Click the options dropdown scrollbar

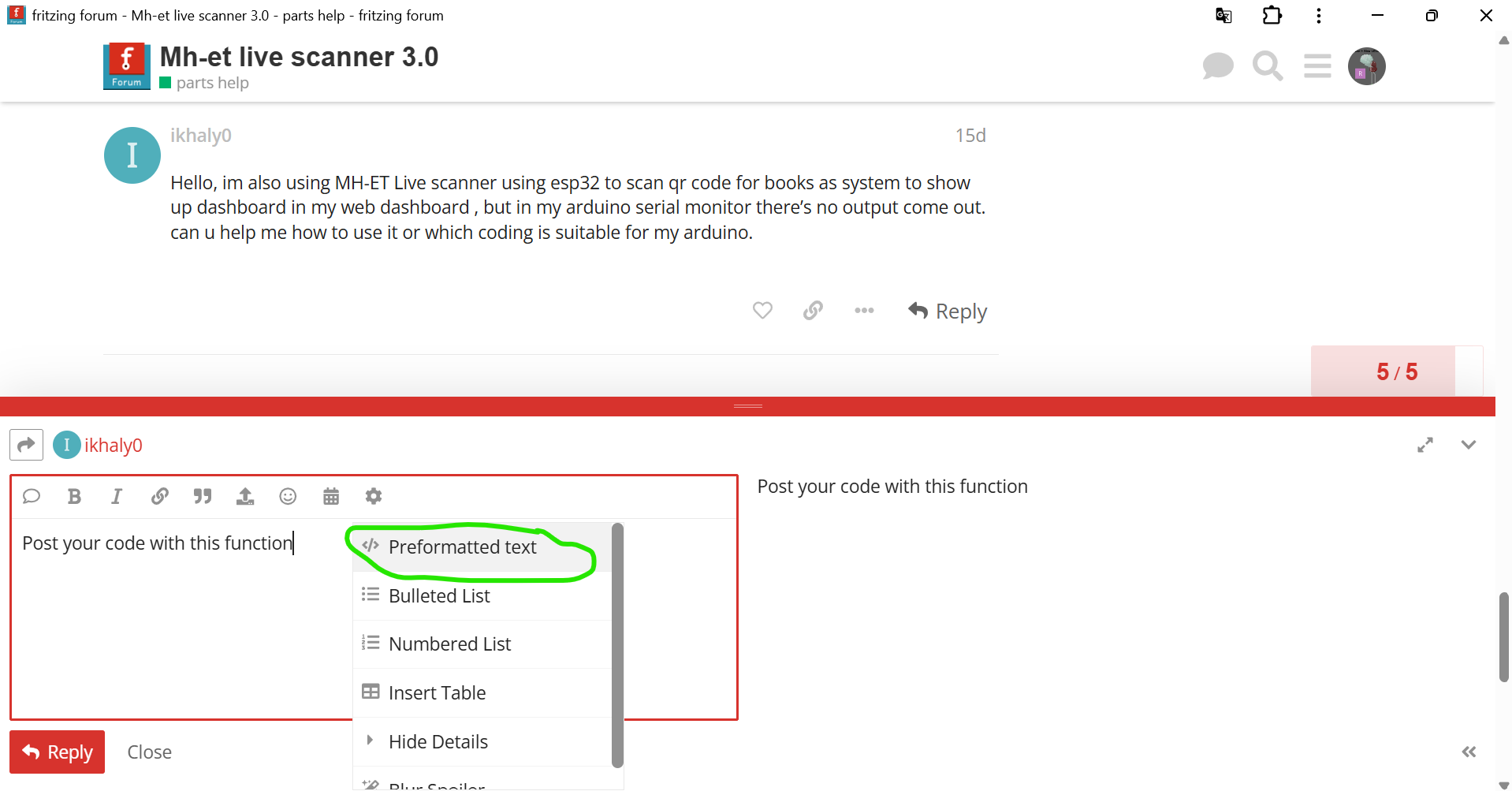point(617,645)
